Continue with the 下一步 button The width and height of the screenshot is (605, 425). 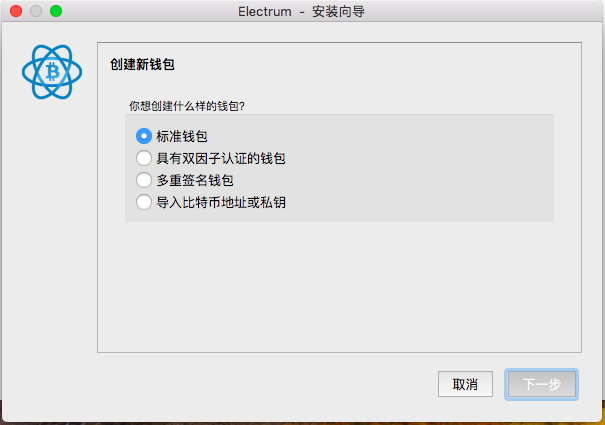[x=541, y=384]
